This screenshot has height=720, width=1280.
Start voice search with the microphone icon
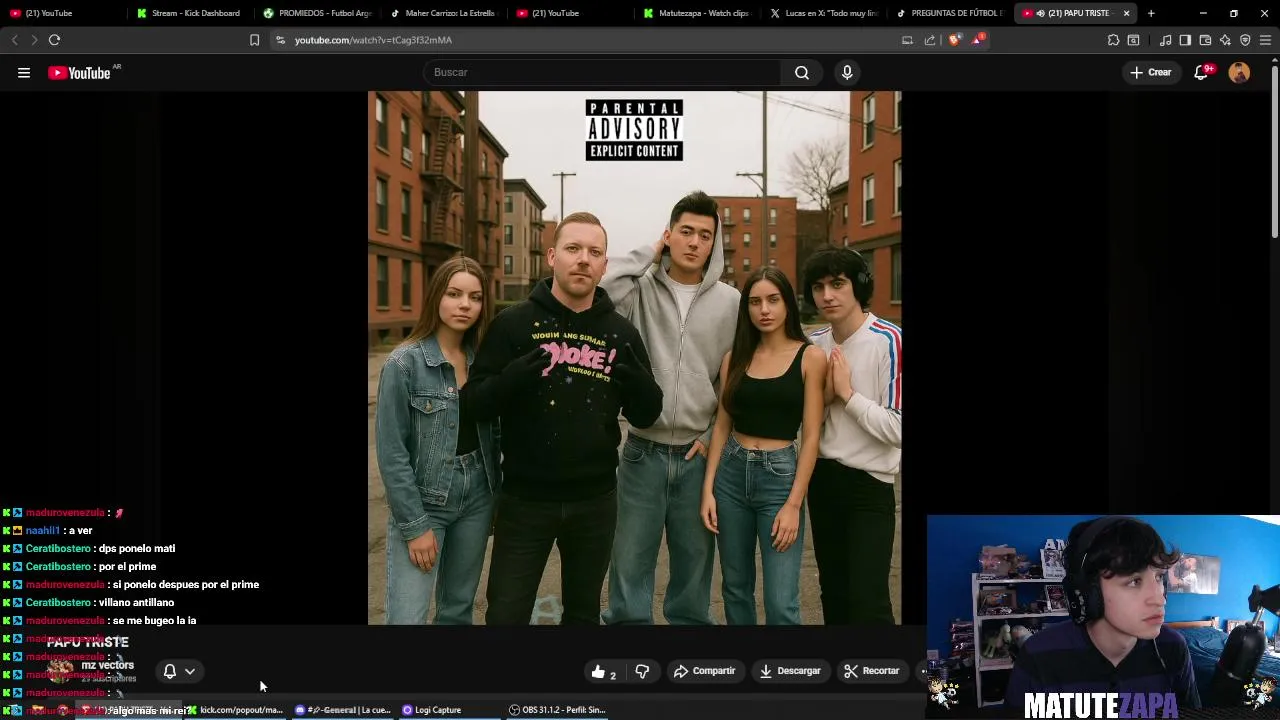click(847, 72)
